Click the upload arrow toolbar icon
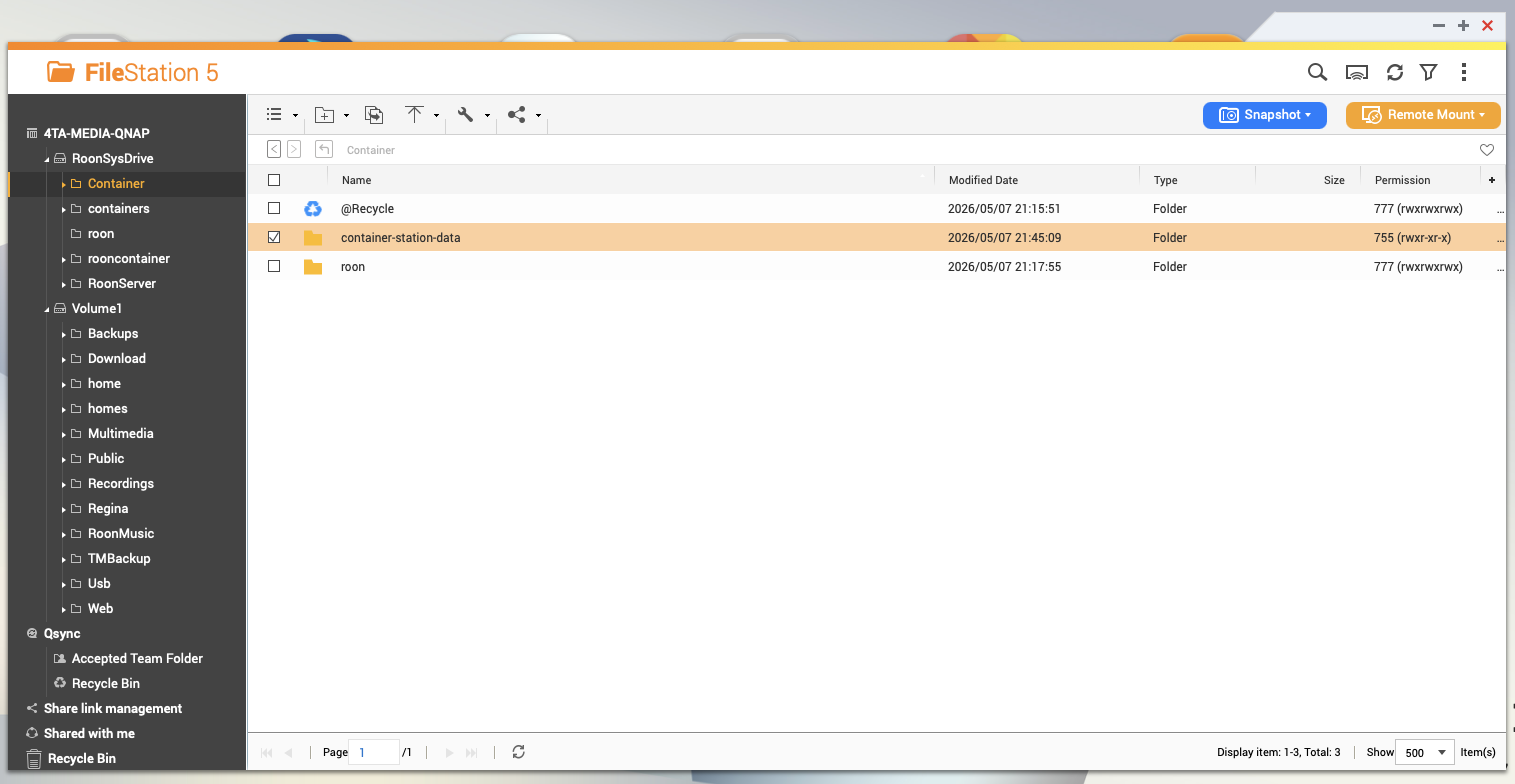Viewport: 1515px width, 784px height. 415,115
